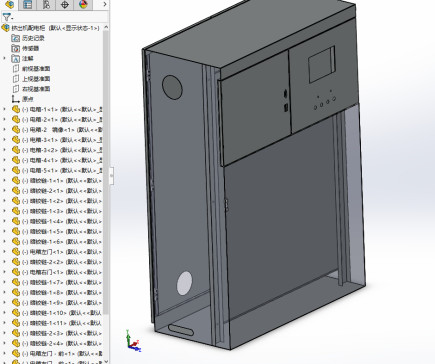The width and height of the screenshot is (435, 364).
Task: Expand the 暗铰链-2<1> component
Action: click(x=4, y=190)
